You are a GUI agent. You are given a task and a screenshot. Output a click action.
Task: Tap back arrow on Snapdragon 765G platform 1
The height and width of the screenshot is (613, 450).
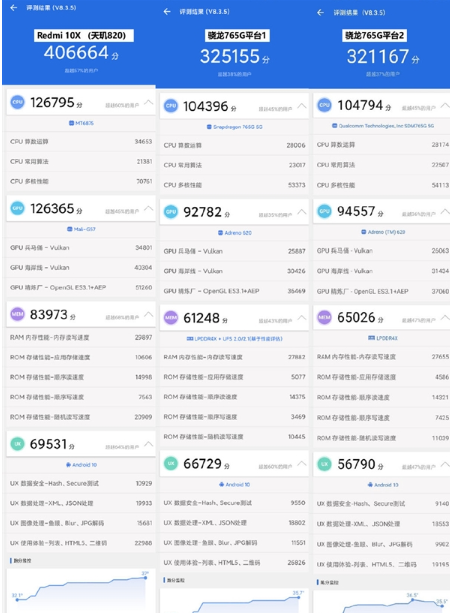tap(167, 12)
